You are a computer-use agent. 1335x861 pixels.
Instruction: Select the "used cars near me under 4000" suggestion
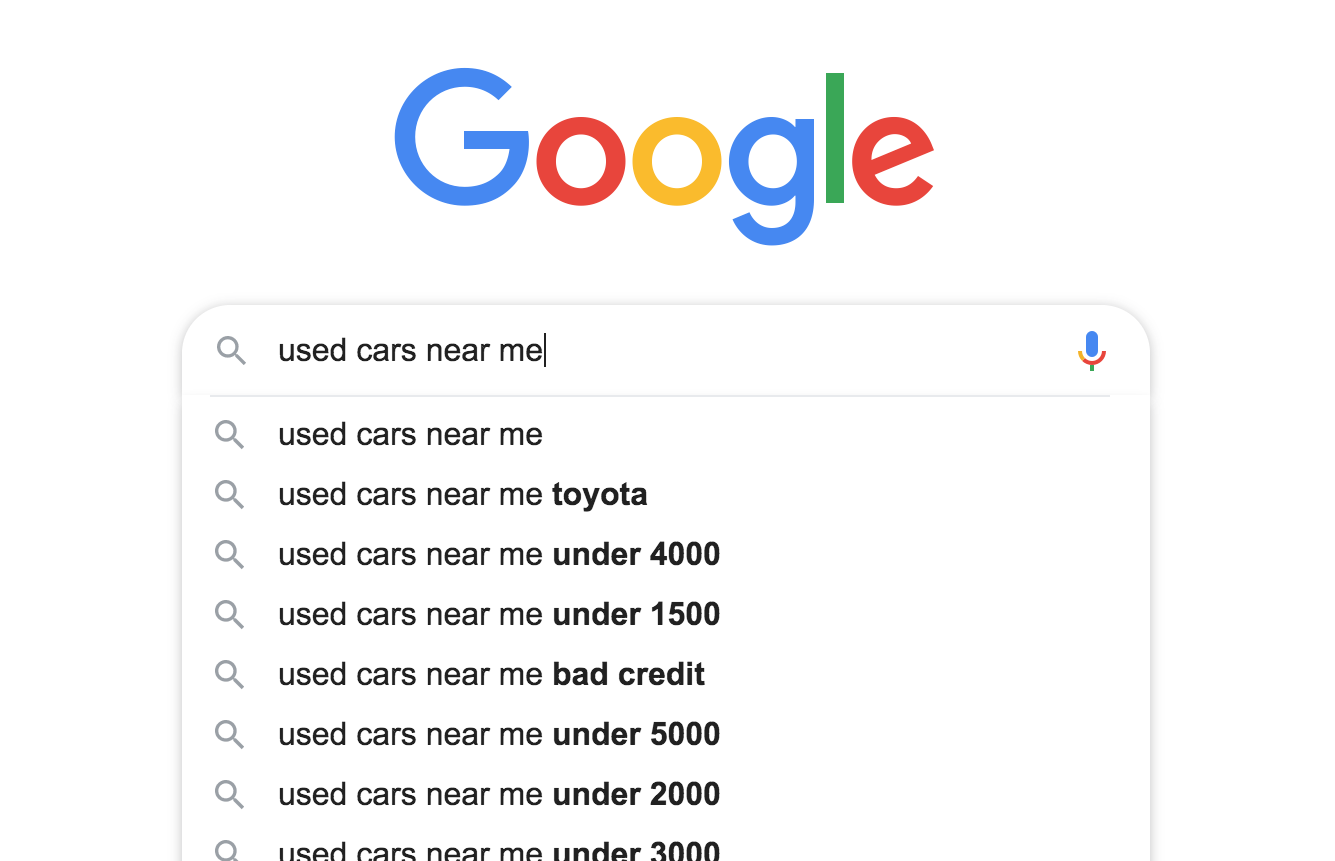pos(498,554)
